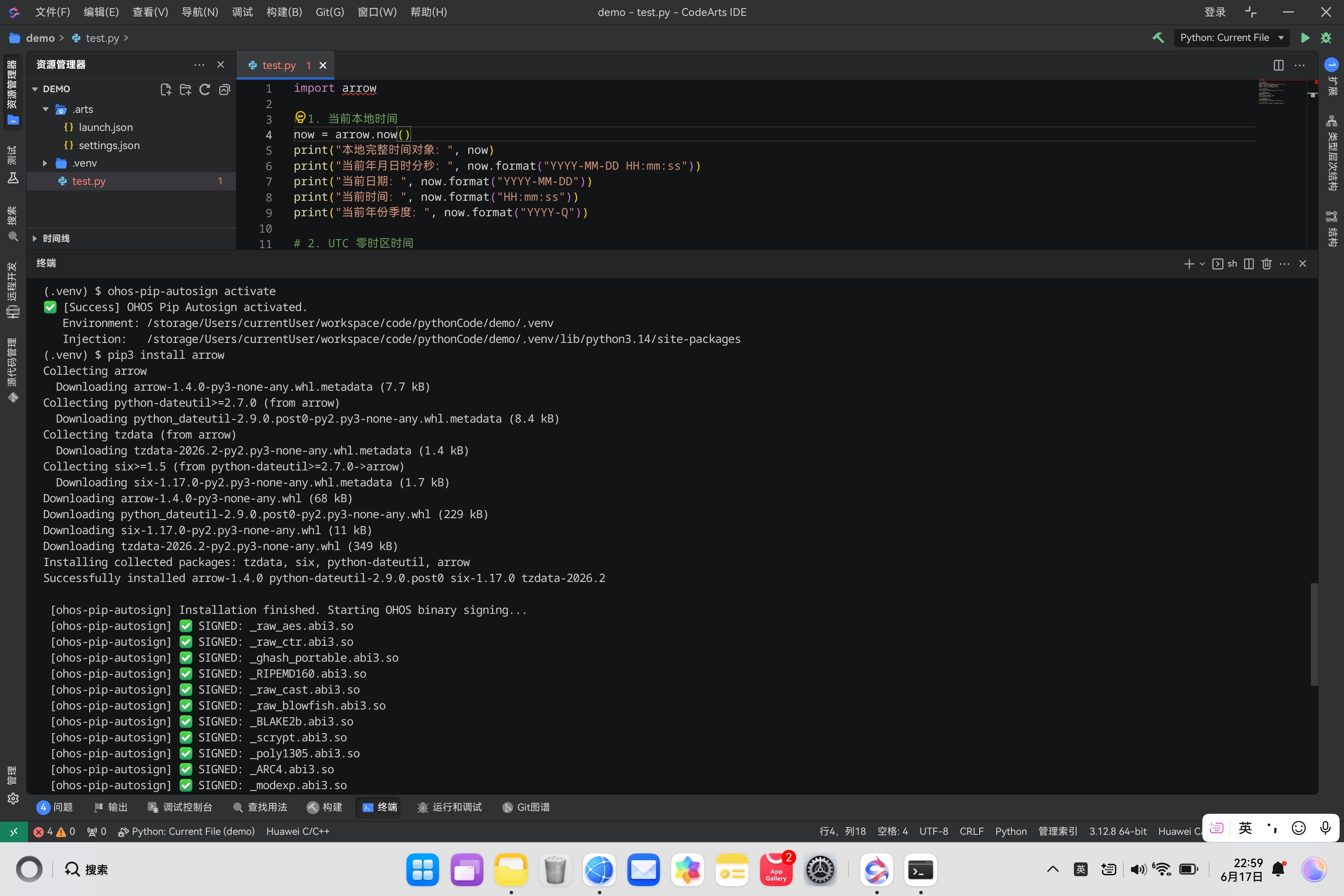
Task: Kill terminal with trash icon
Action: [x=1266, y=264]
